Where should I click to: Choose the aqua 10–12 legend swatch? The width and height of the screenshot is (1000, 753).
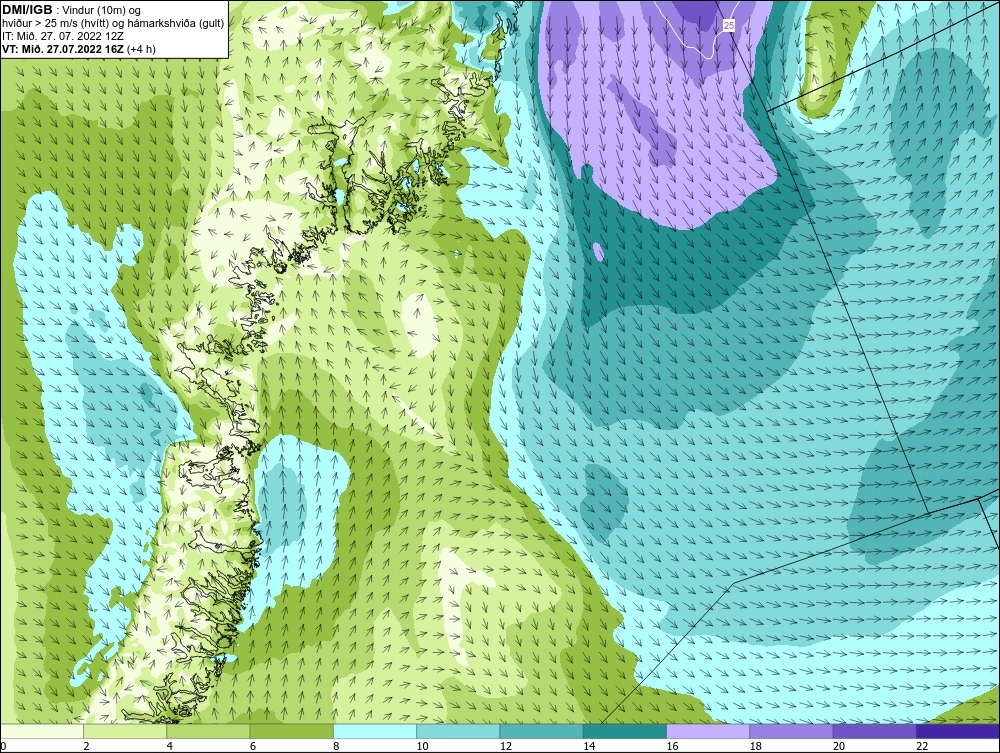(458, 731)
